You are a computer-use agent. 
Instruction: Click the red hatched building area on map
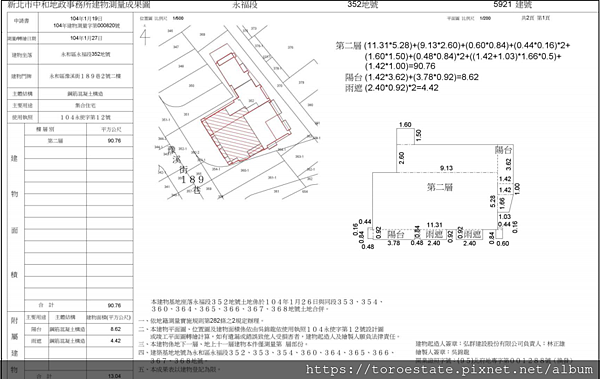[233, 135]
